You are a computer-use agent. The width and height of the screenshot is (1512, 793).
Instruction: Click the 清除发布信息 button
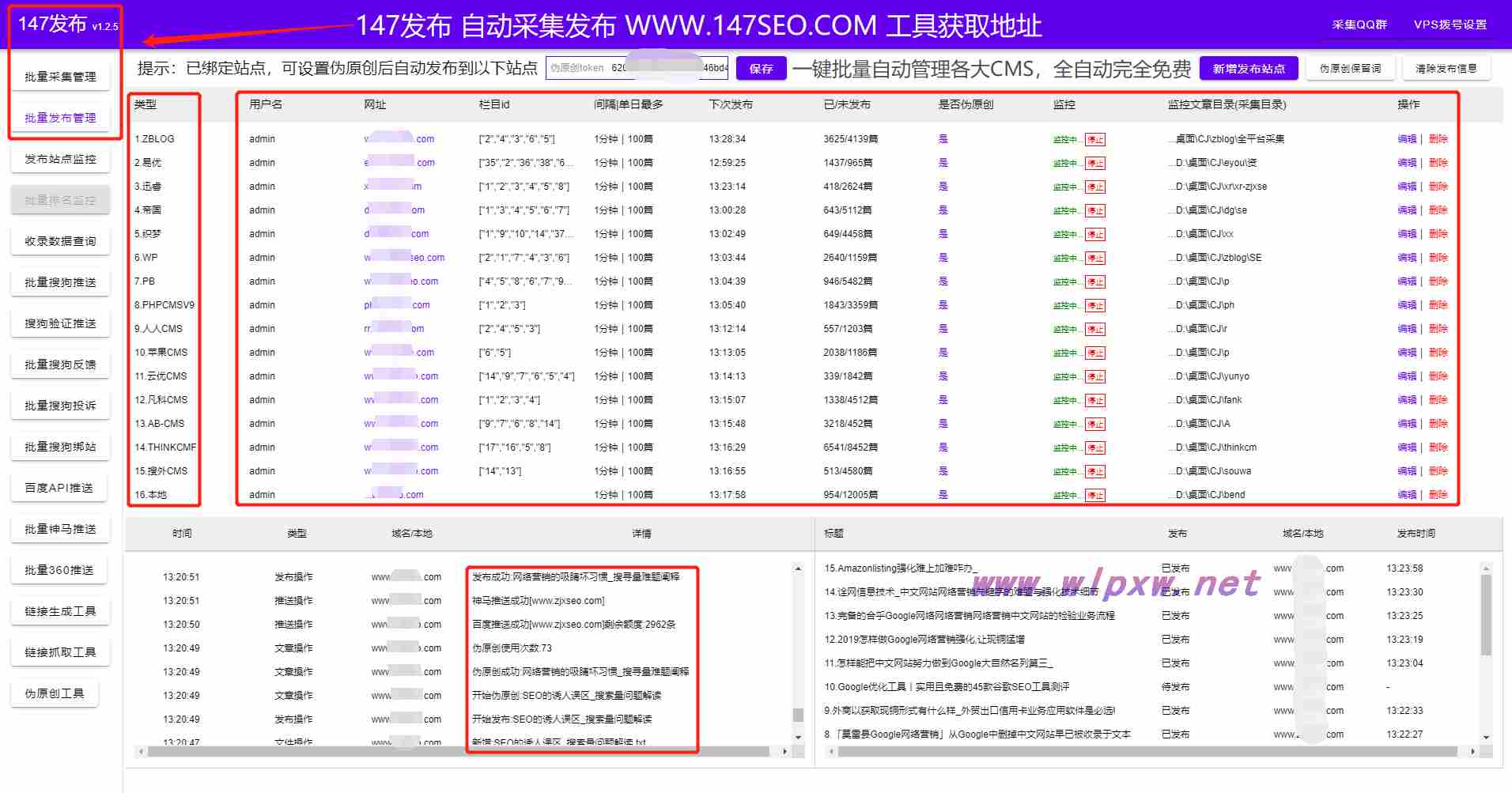pos(1446,69)
